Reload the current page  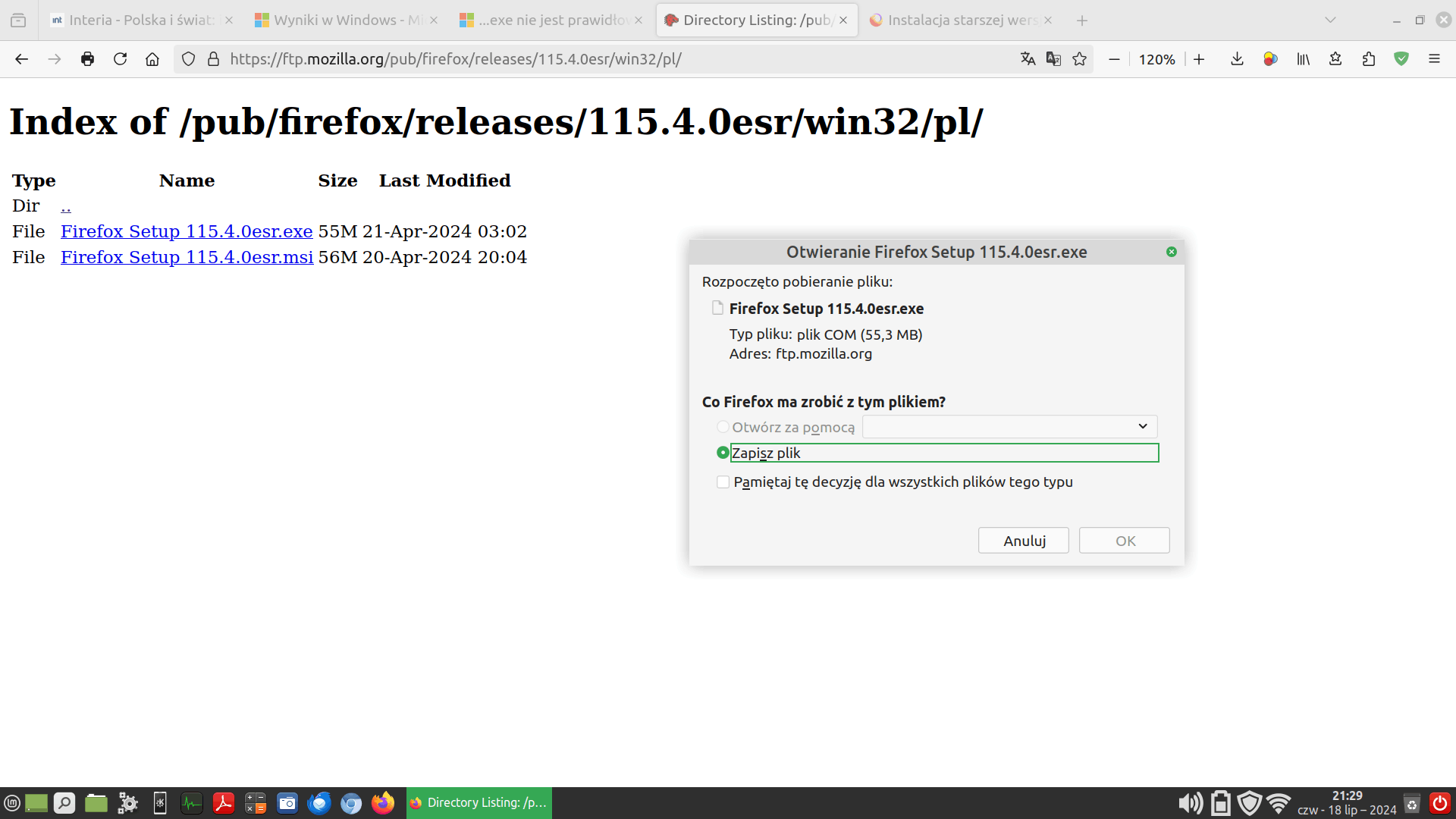120,59
